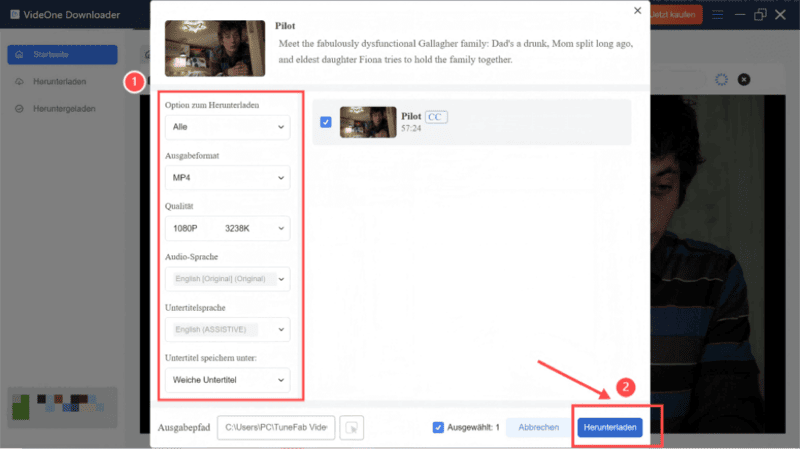Click the blue Herunterladen button
The image size is (800, 449).
point(609,427)
